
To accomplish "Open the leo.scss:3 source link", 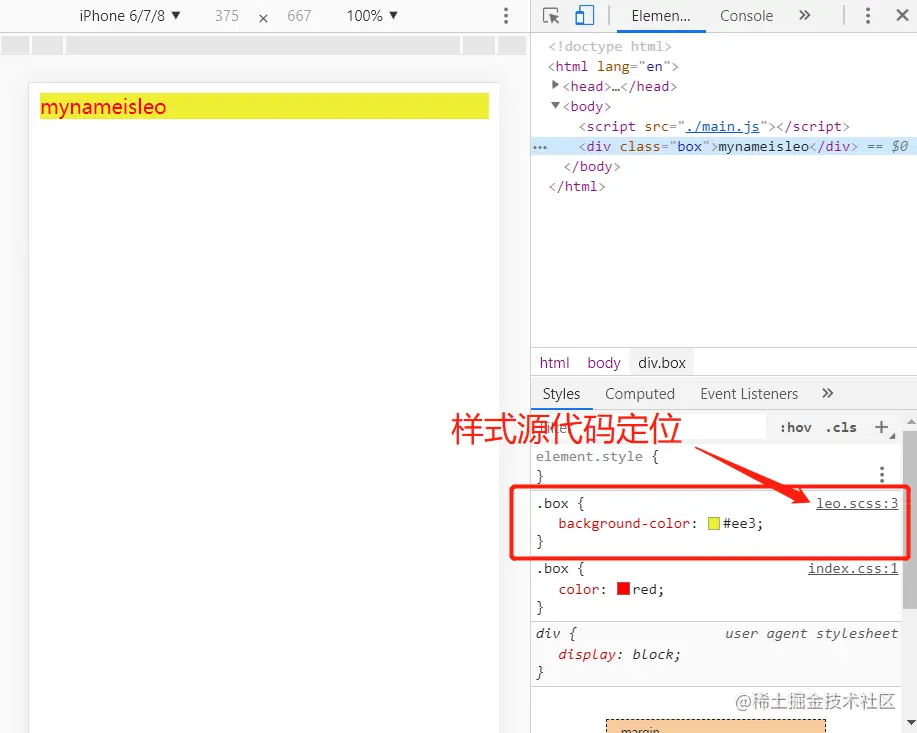I will (856, 503).
